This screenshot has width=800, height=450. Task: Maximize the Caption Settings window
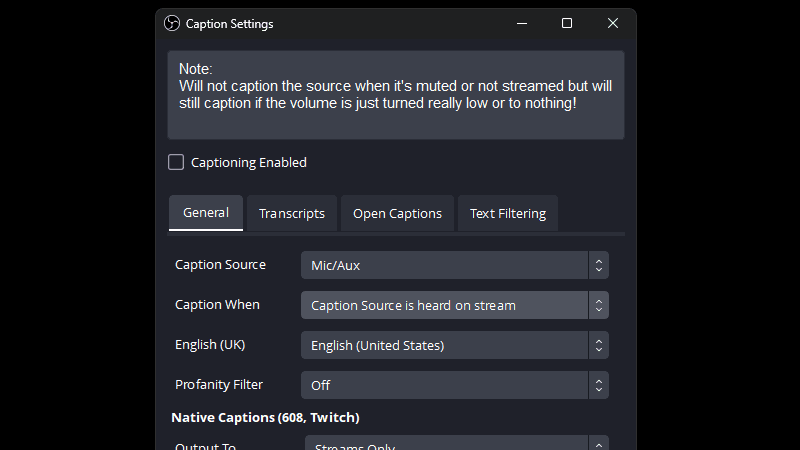(x=567, y=23)
